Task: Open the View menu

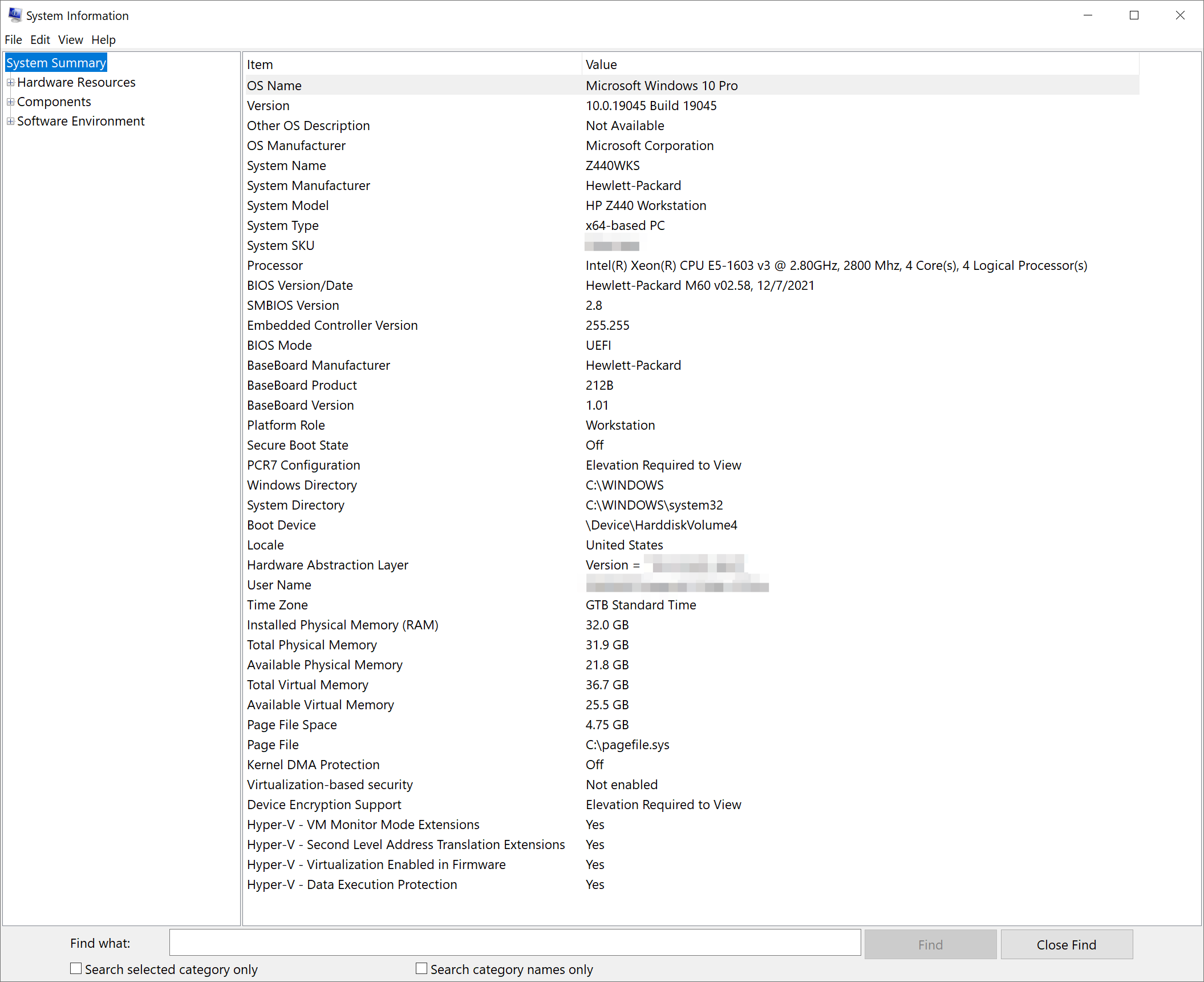Action: pyautogui.click(x=70, y=39)
